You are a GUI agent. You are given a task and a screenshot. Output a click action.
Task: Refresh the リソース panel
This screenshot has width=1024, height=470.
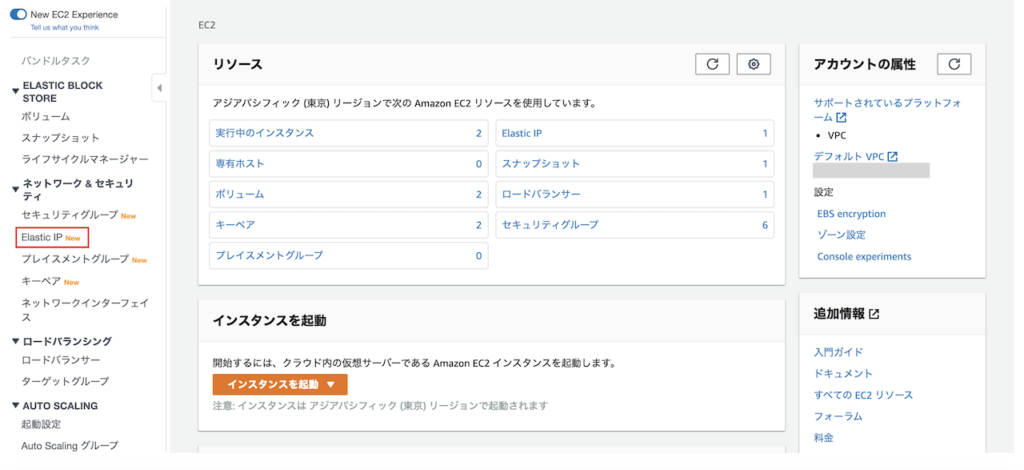point(712,64)
